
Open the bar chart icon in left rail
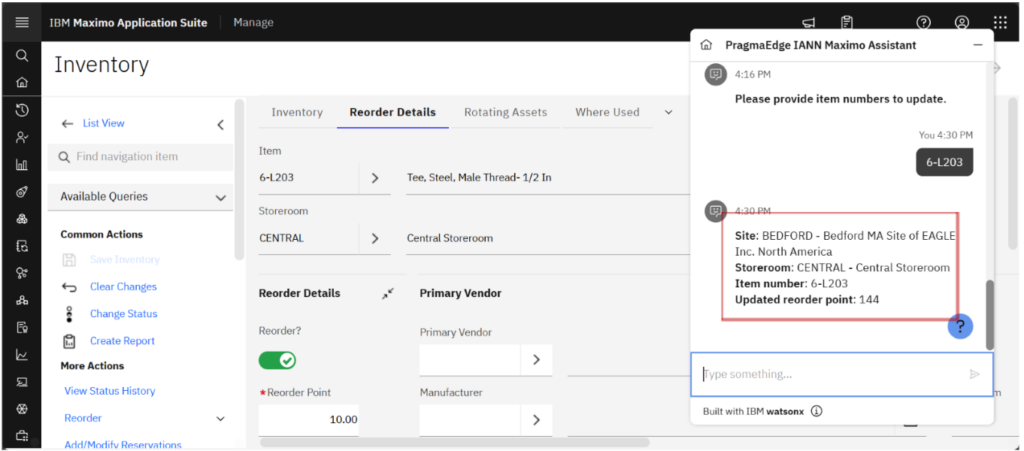click(22, 164)
